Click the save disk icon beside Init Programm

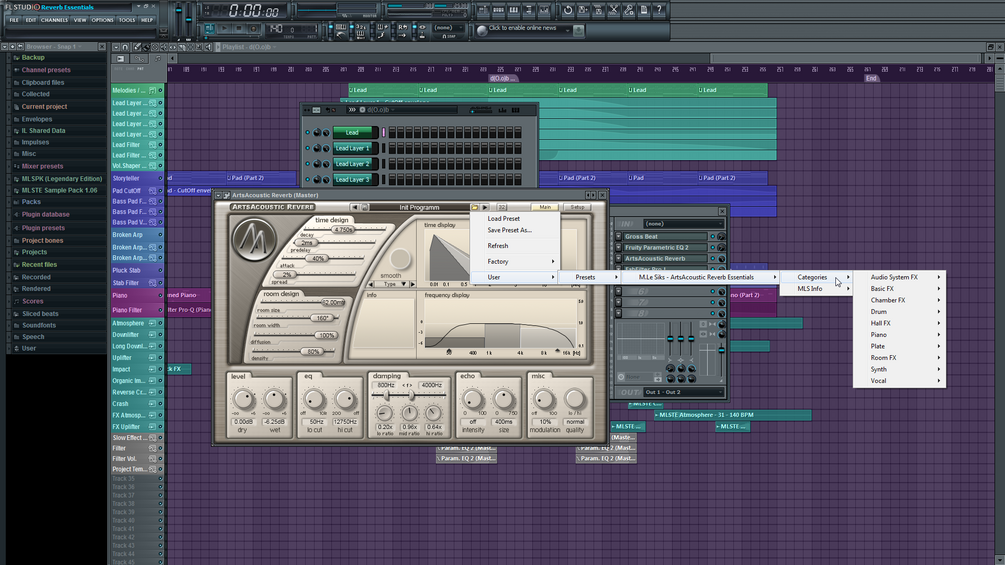[365, 208]
